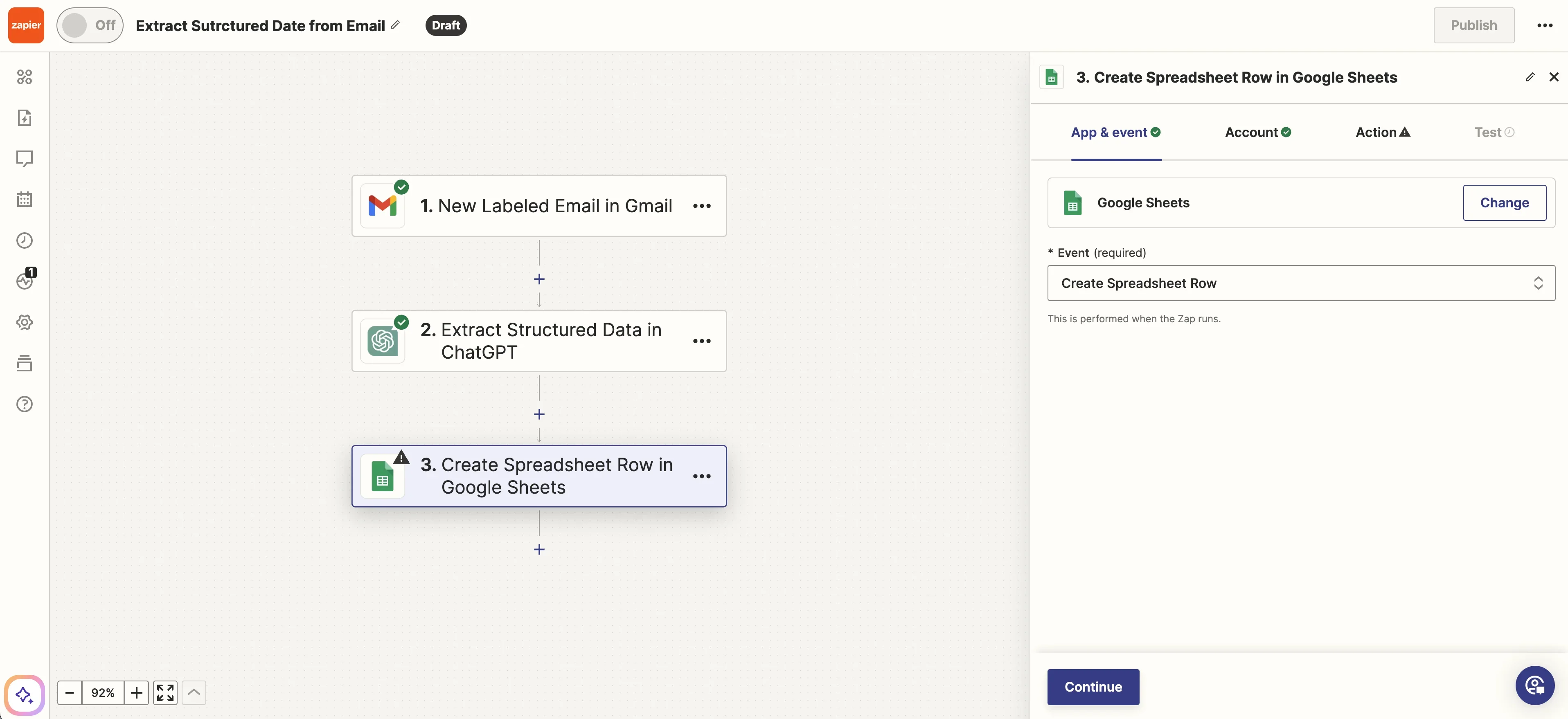
Task: Toggle the Zap Off switch on
Action: 90,25
